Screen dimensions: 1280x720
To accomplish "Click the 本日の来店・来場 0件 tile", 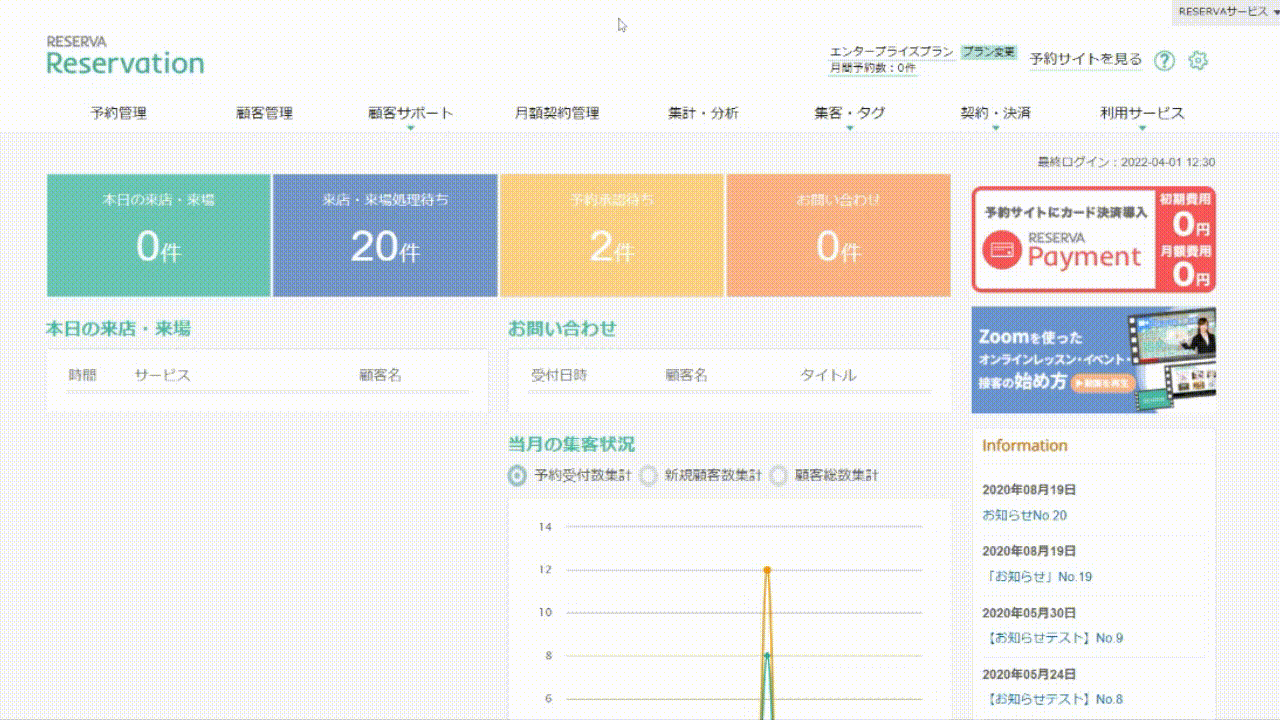I will point(159,235).
